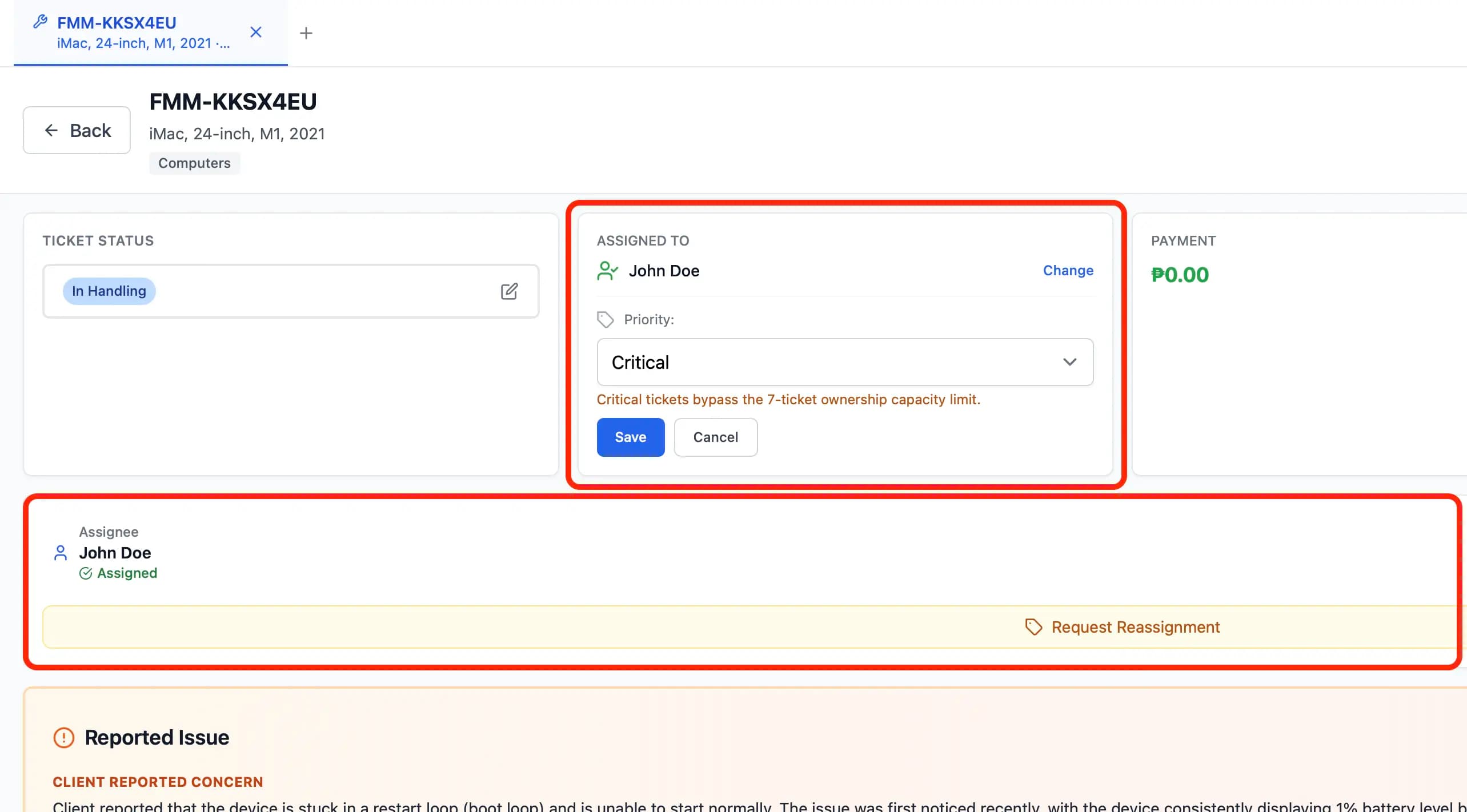1467x812 pixels.
Task: Click the Reported Issue heading
Action: [157, 738]
